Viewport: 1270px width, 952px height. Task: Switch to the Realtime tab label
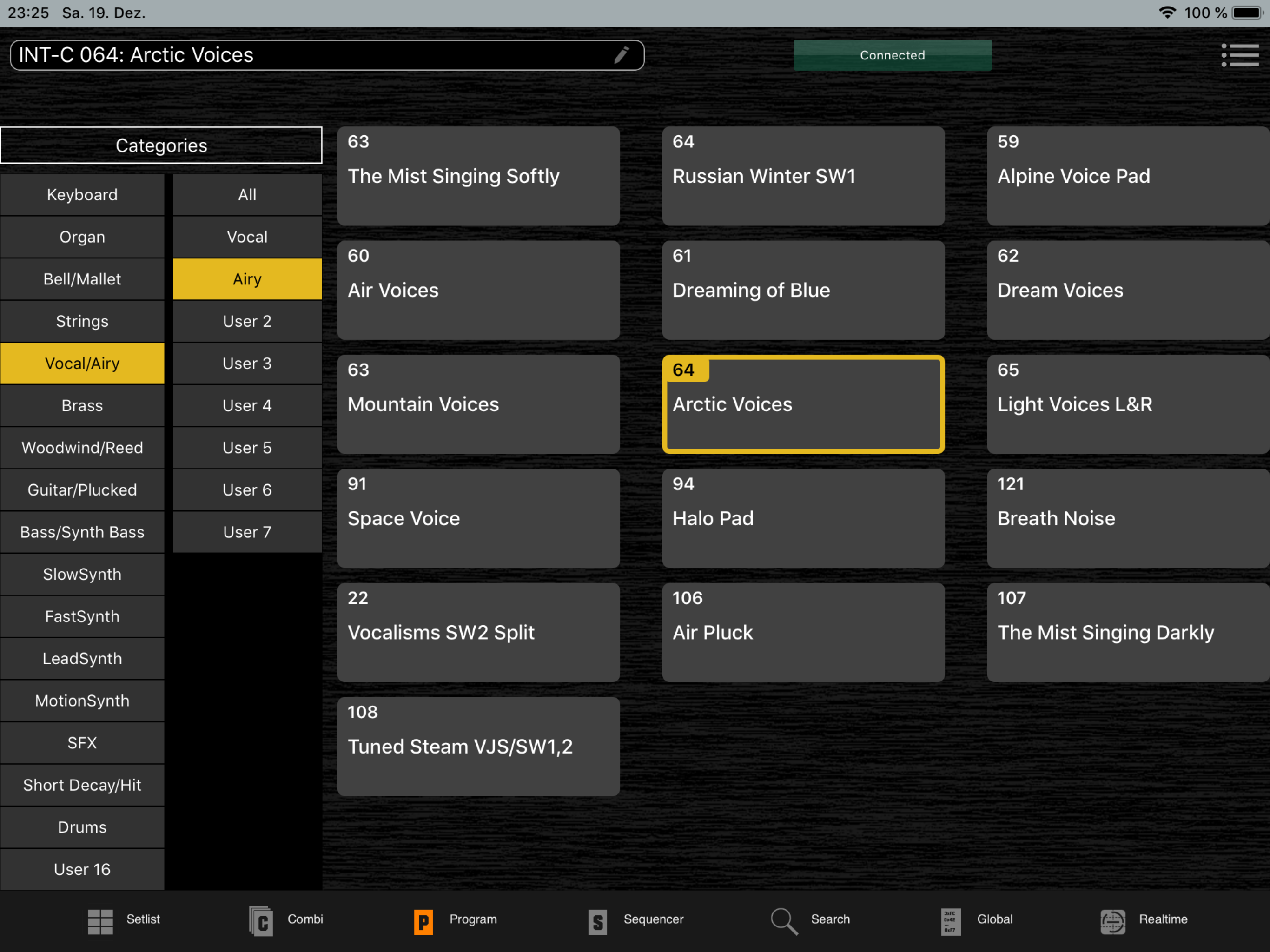tap(1163, 919)
